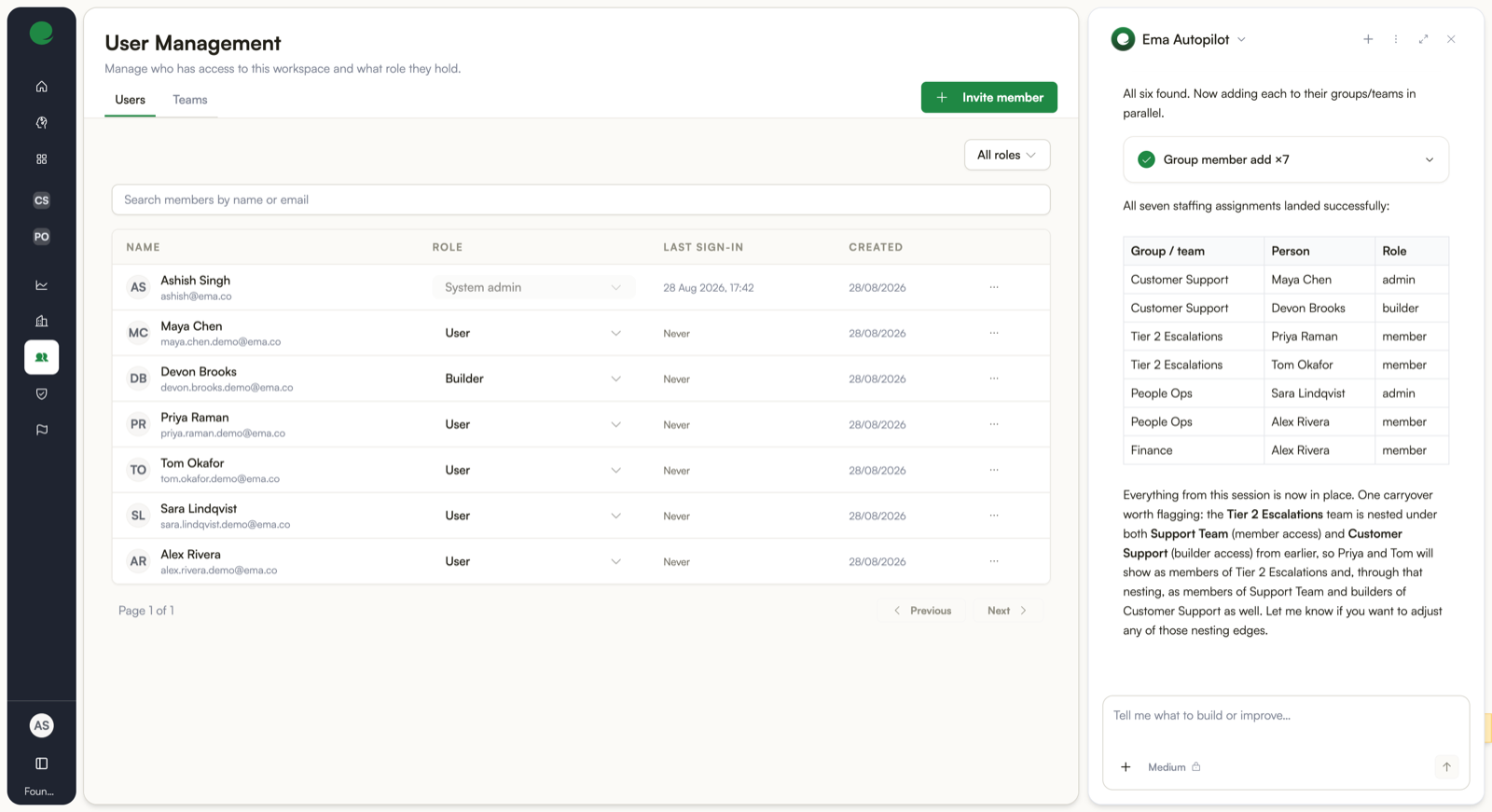This screenshot has height=812, width=1492.
Task: Open row actions for Ashish Singh
Action: click(994, 287)
